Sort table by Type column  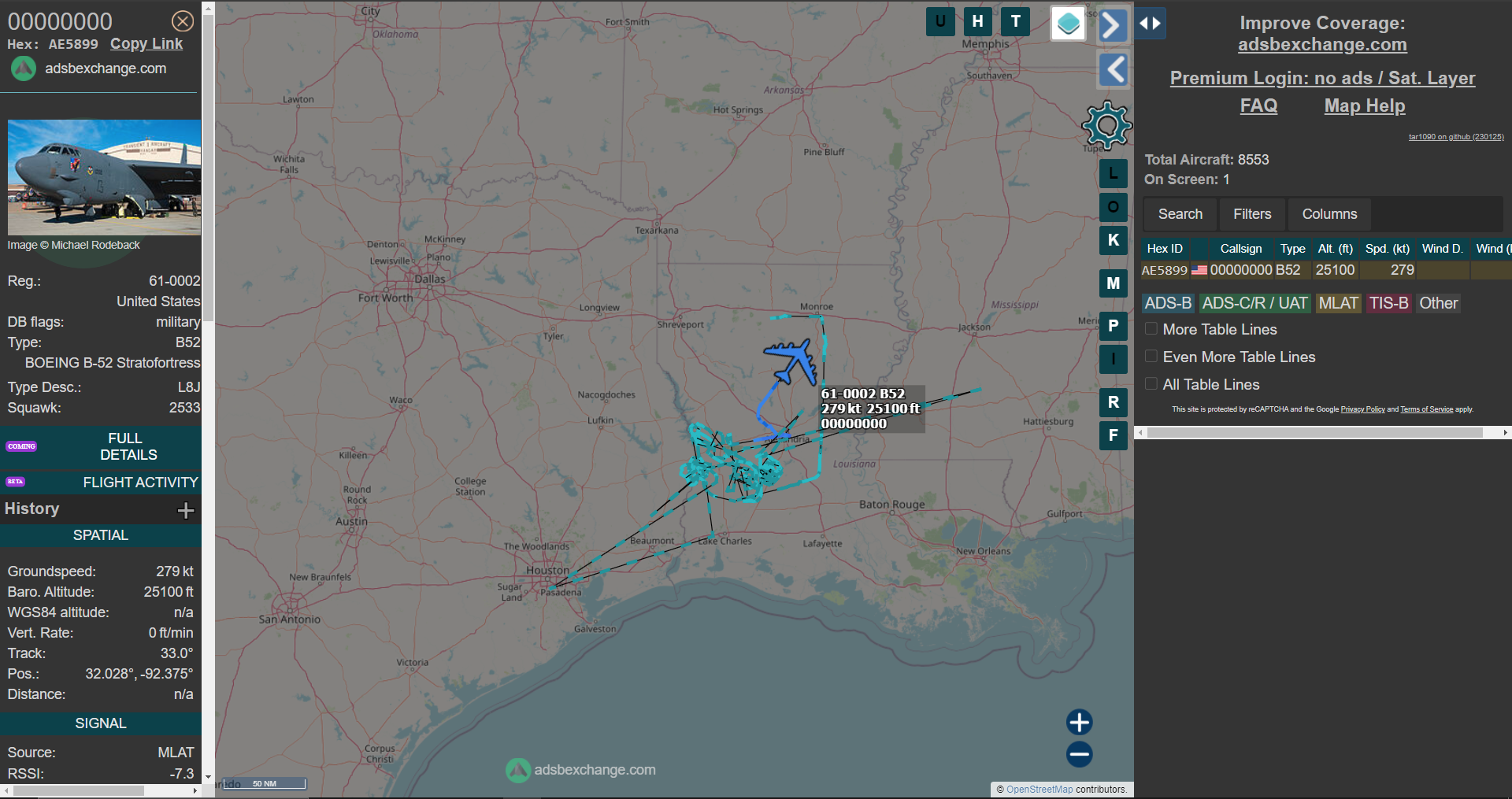coord(1292,249)
